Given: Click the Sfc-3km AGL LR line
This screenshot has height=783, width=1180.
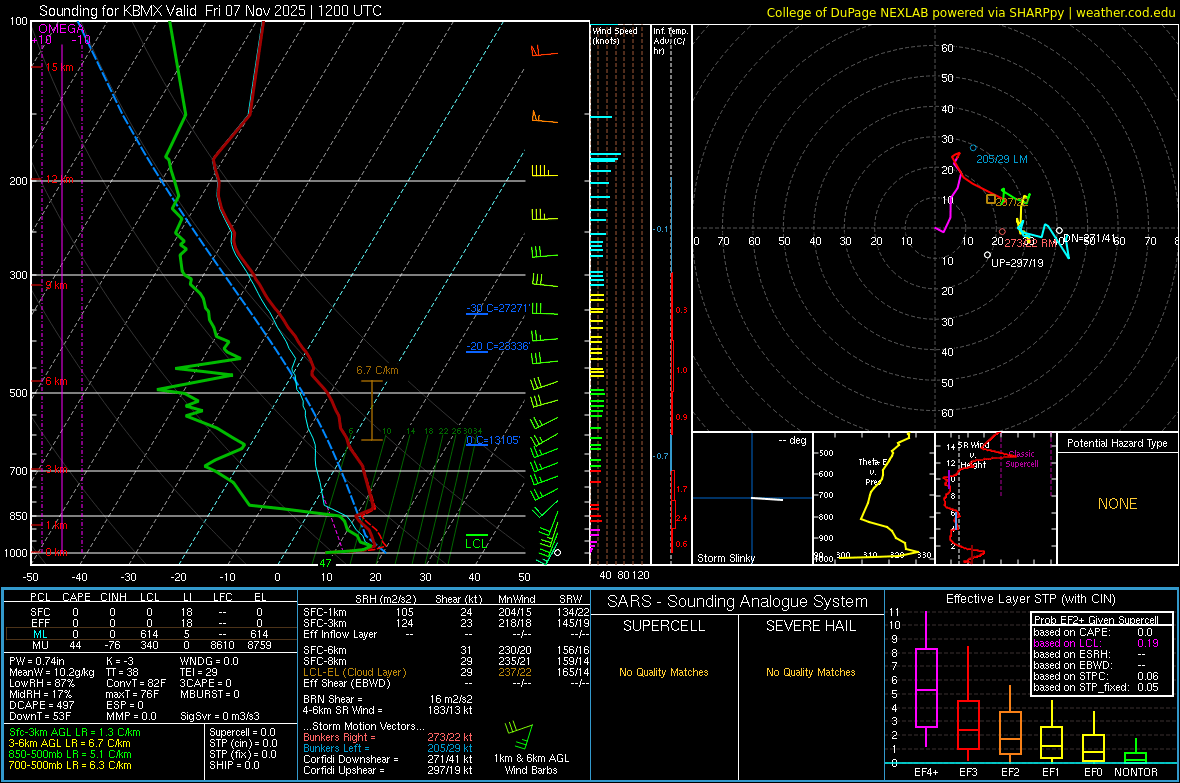Looking at the screenshot, I should coord(74,732).
